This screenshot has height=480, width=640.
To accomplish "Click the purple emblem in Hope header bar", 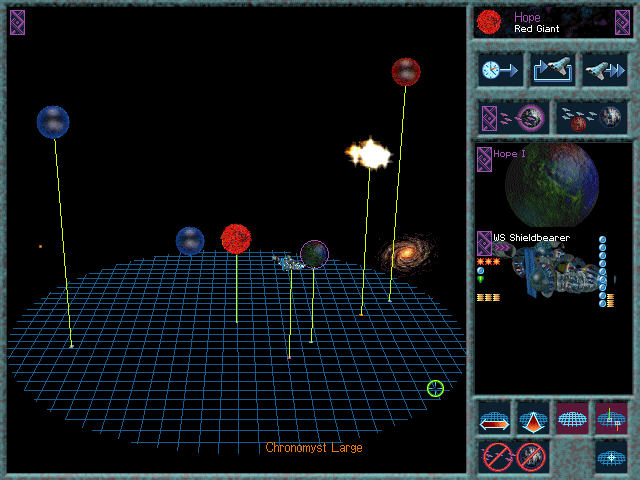I will pyautogui.click(x=622, y=23).
